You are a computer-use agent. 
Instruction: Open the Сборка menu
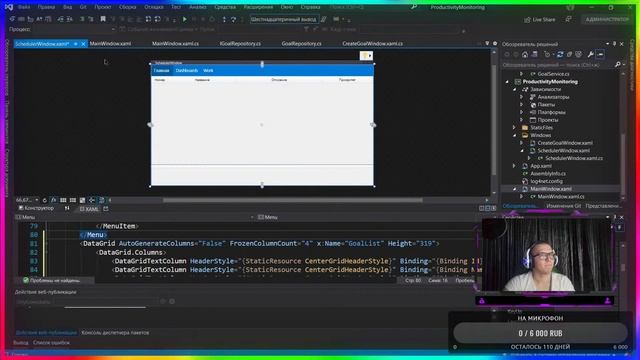[x=127, y=7]
